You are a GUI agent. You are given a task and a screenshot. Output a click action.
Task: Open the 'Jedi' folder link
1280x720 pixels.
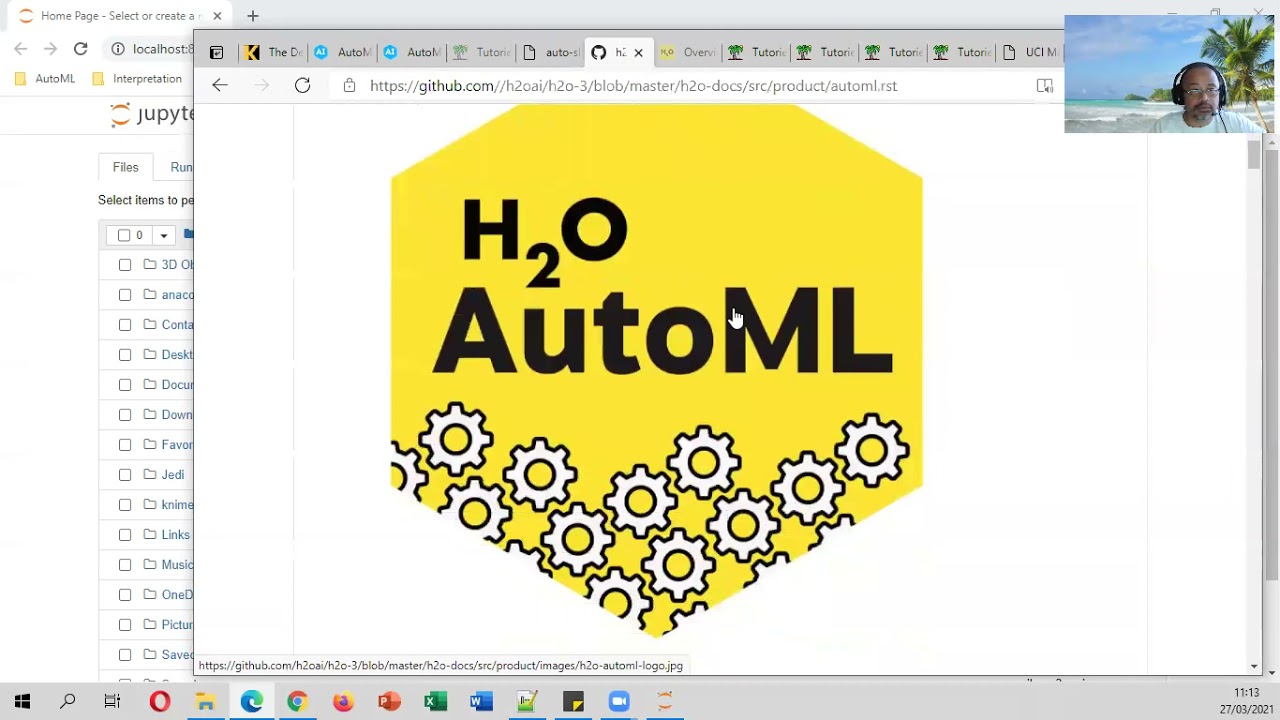(173, 475)
